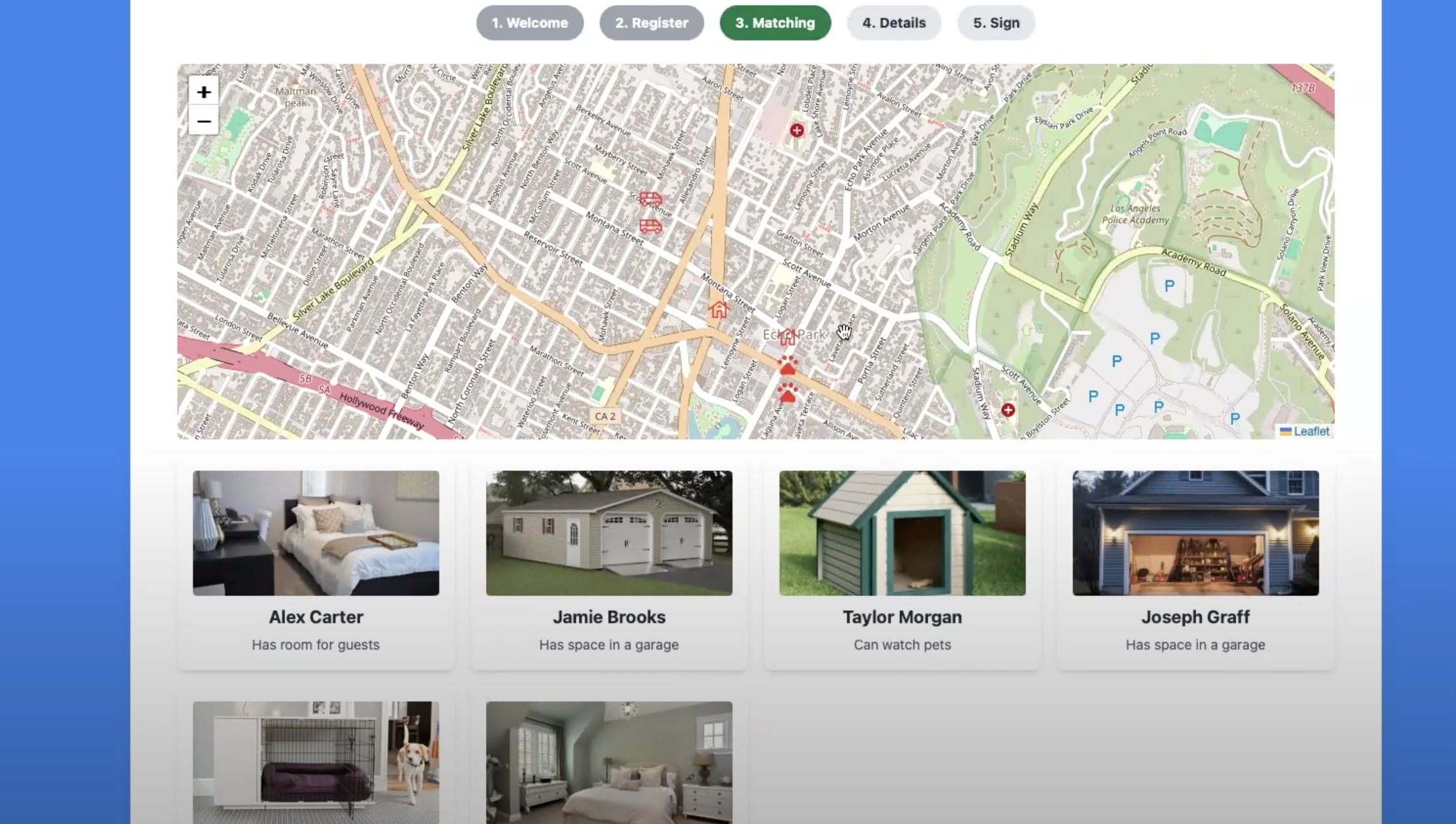Click Joseph Graff's name on the card
Image resolution: width=1456 pixels, height=824 pixels.
[1195, 617]
